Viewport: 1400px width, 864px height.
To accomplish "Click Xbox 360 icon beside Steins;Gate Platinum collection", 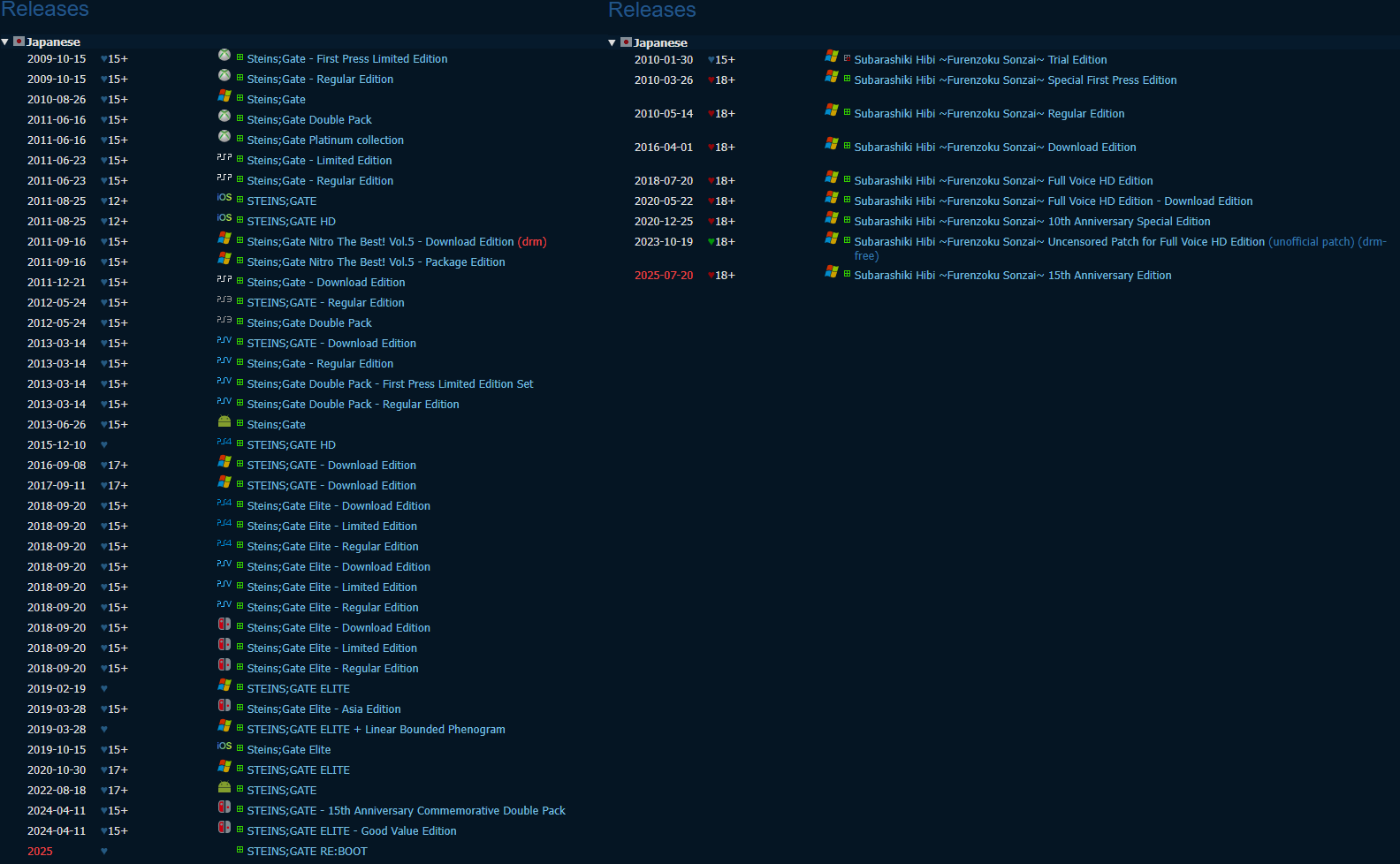I will [224, 136].
